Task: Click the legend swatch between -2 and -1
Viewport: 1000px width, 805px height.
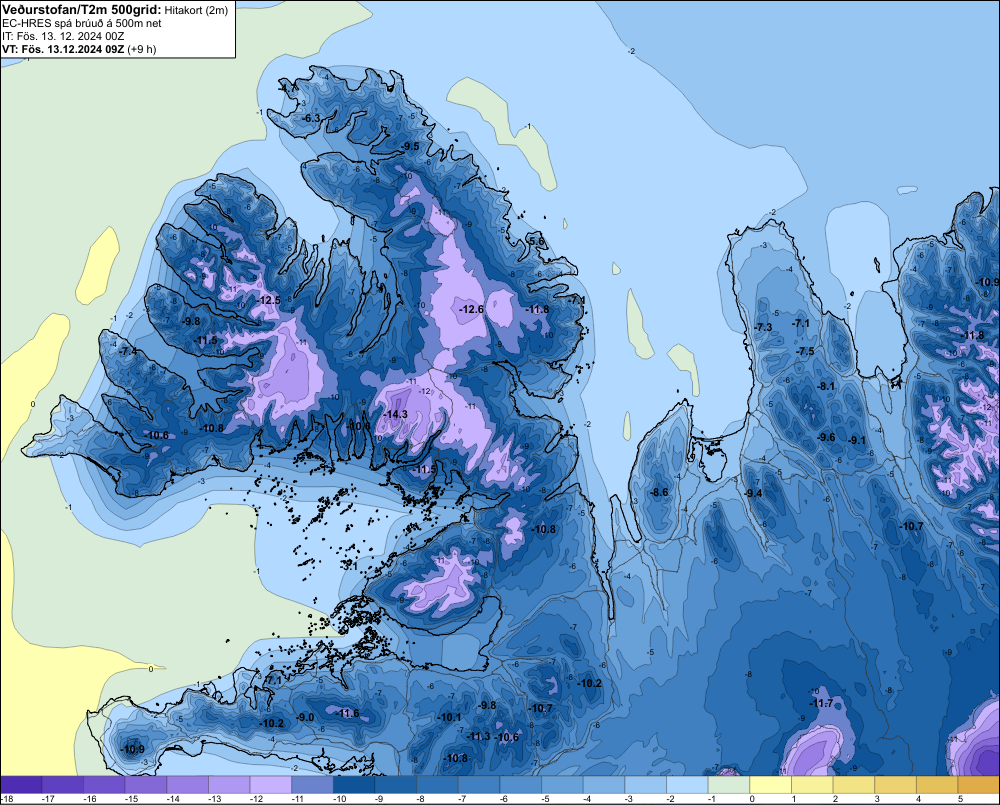Action: [x=688, y=785]
